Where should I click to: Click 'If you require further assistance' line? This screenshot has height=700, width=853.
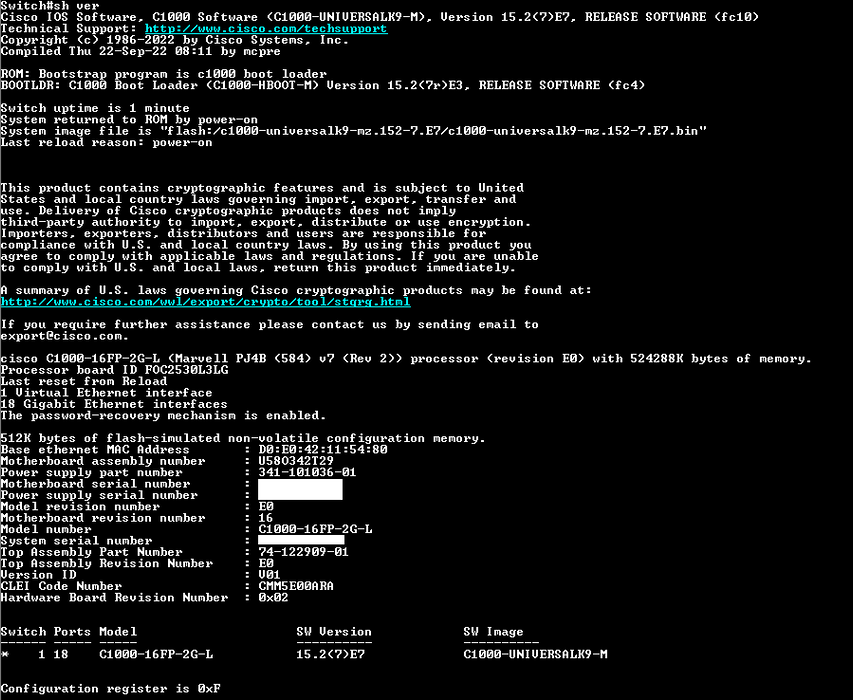tap(269, 325)
